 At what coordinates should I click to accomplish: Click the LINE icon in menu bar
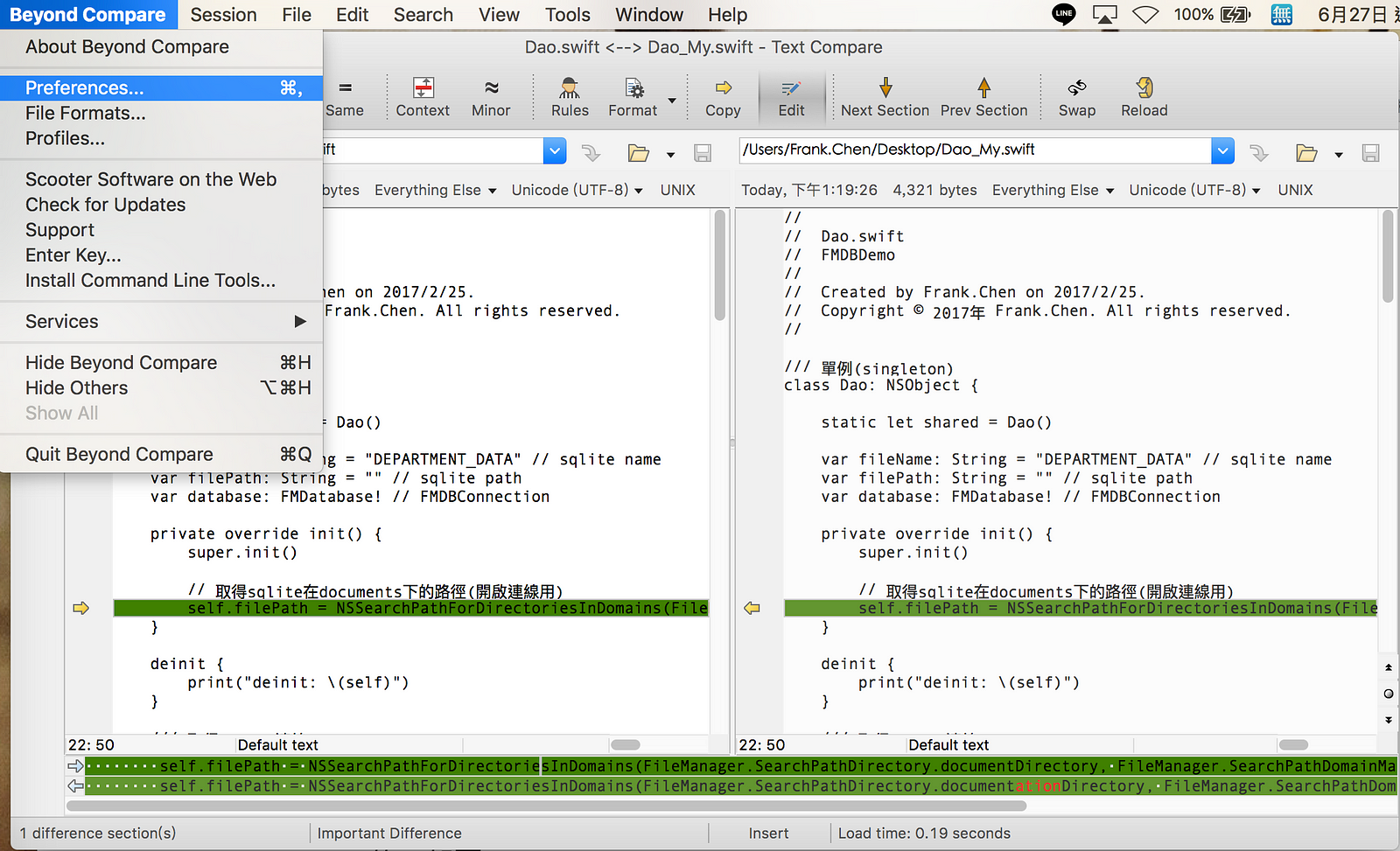[x=1064, y=14]
